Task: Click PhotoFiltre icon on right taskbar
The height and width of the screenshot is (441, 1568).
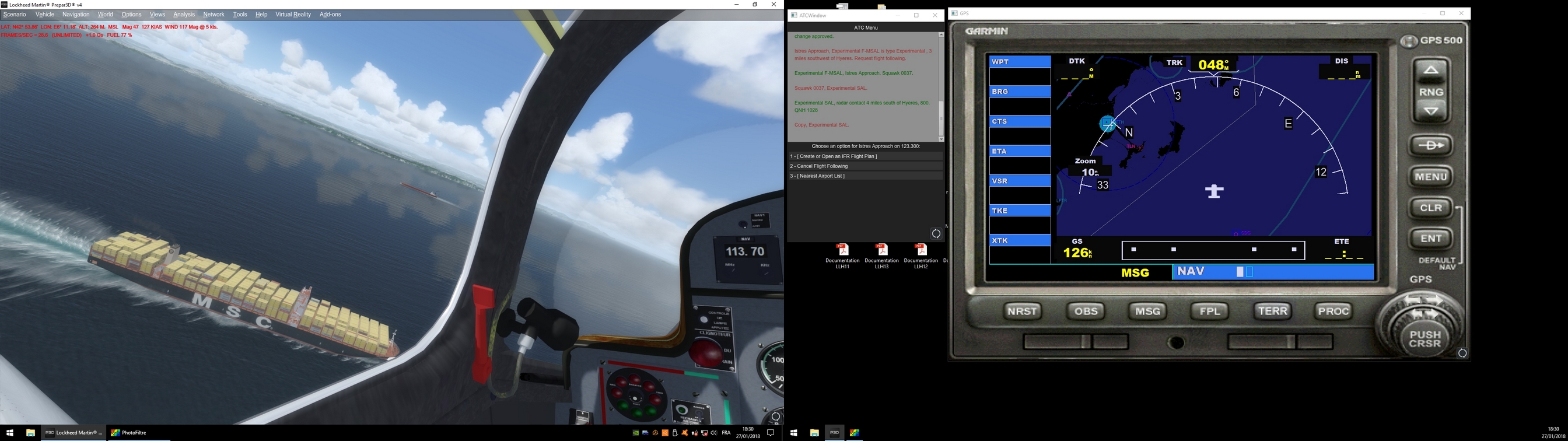Action: [x=855, y=433]
